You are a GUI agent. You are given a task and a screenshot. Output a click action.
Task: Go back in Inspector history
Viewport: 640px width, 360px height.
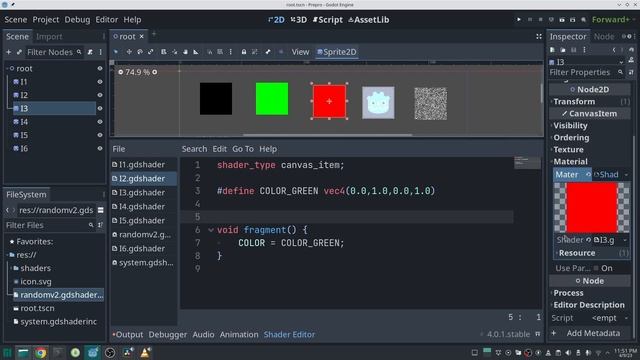[x=614, y=50]
